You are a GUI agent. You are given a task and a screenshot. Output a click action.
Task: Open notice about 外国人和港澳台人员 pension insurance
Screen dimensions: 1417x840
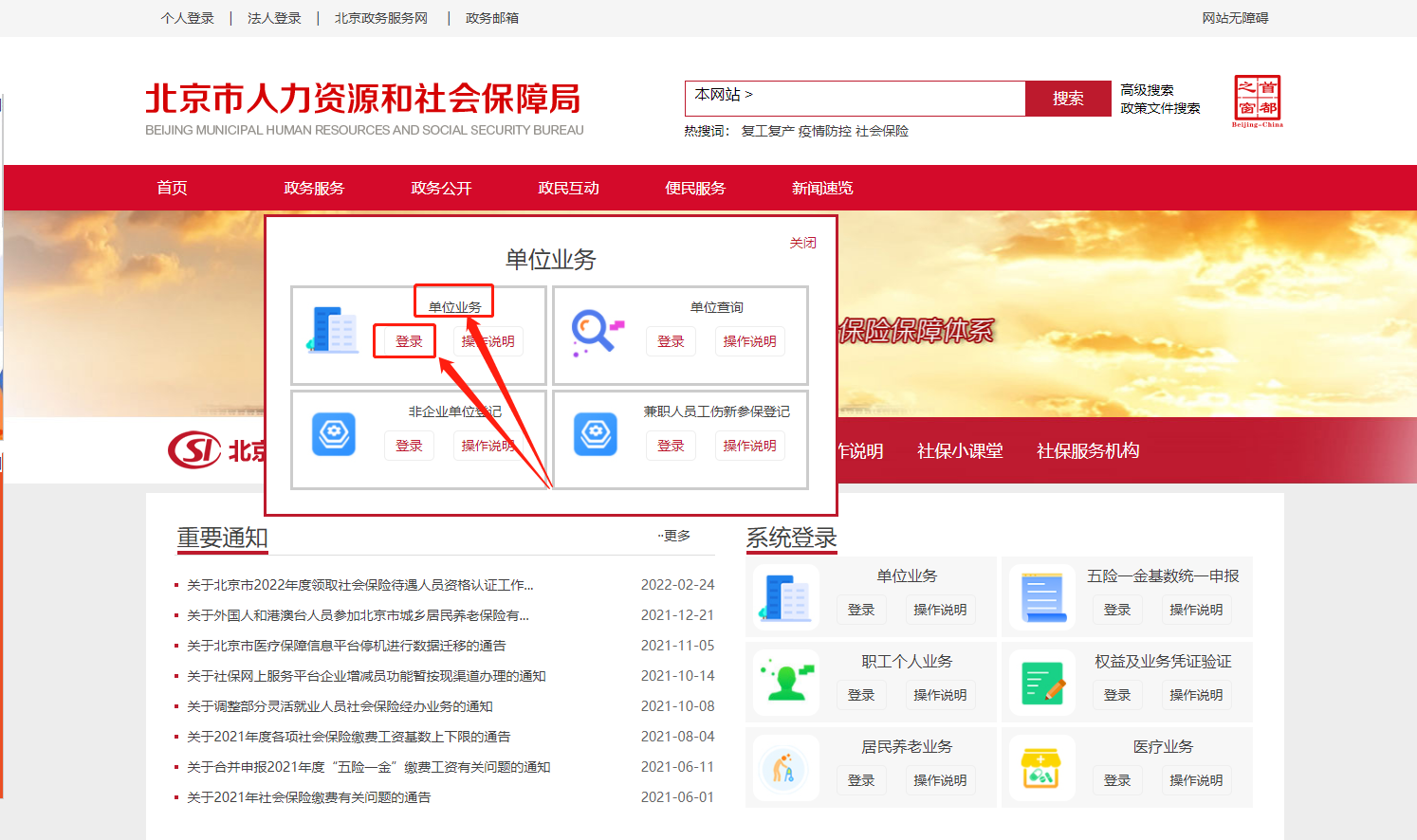tap(358, 615)
